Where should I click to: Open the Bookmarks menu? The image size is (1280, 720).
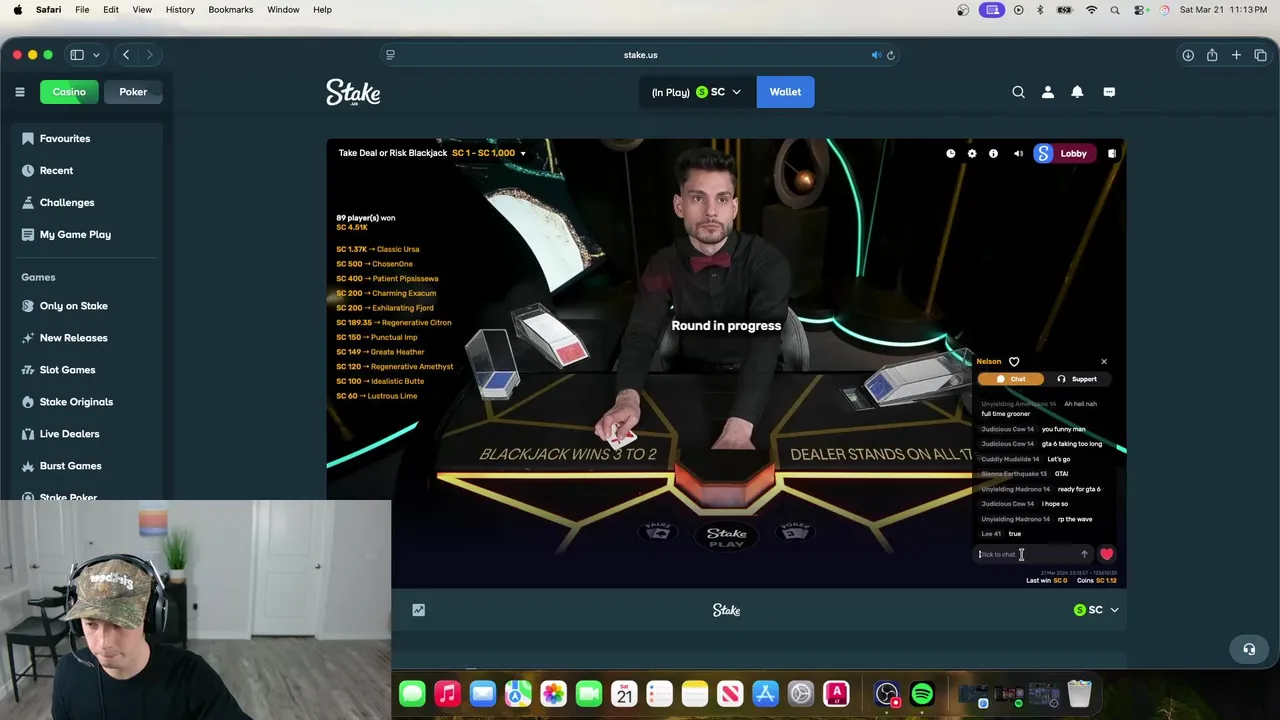(x=231, y=10)
